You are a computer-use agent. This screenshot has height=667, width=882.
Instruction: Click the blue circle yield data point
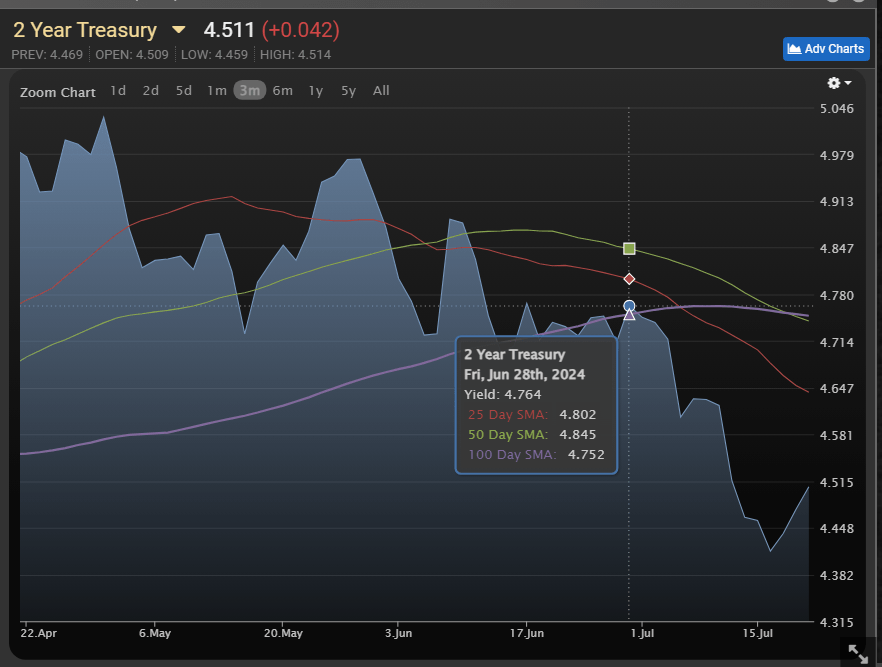(629, 305)
